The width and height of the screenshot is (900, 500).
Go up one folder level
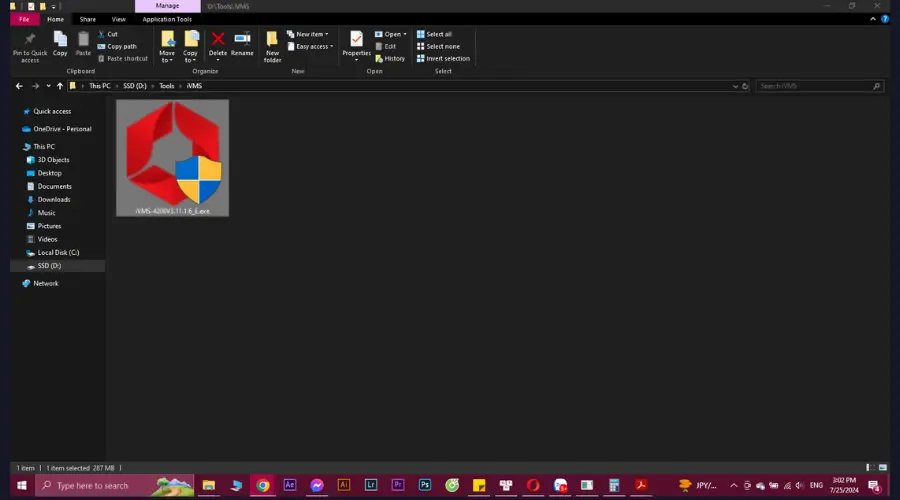coord(60,86)
